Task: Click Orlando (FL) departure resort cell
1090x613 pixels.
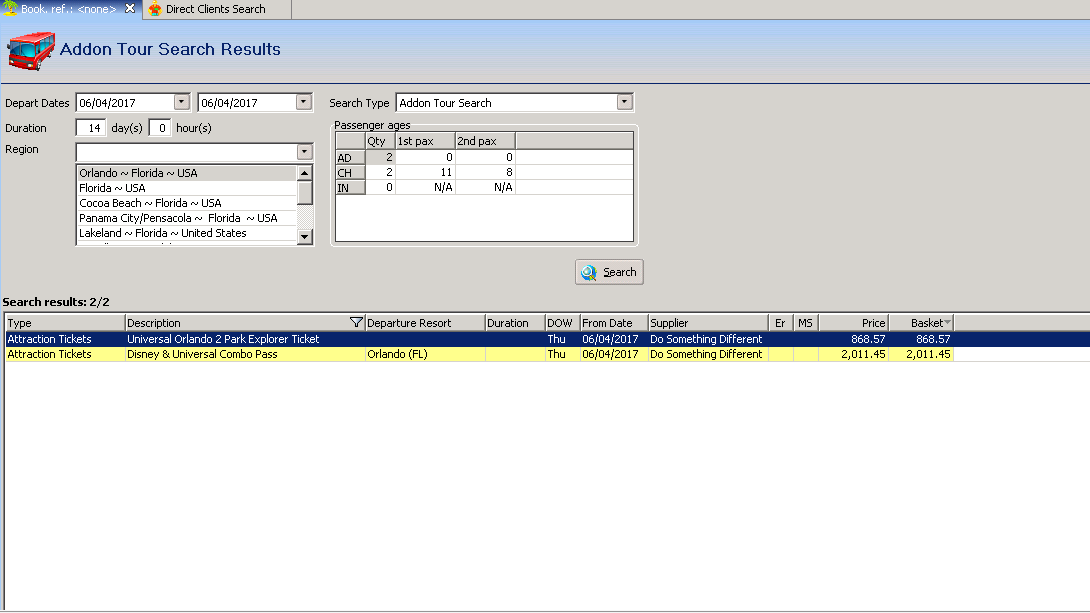Action: pos(425,354)
